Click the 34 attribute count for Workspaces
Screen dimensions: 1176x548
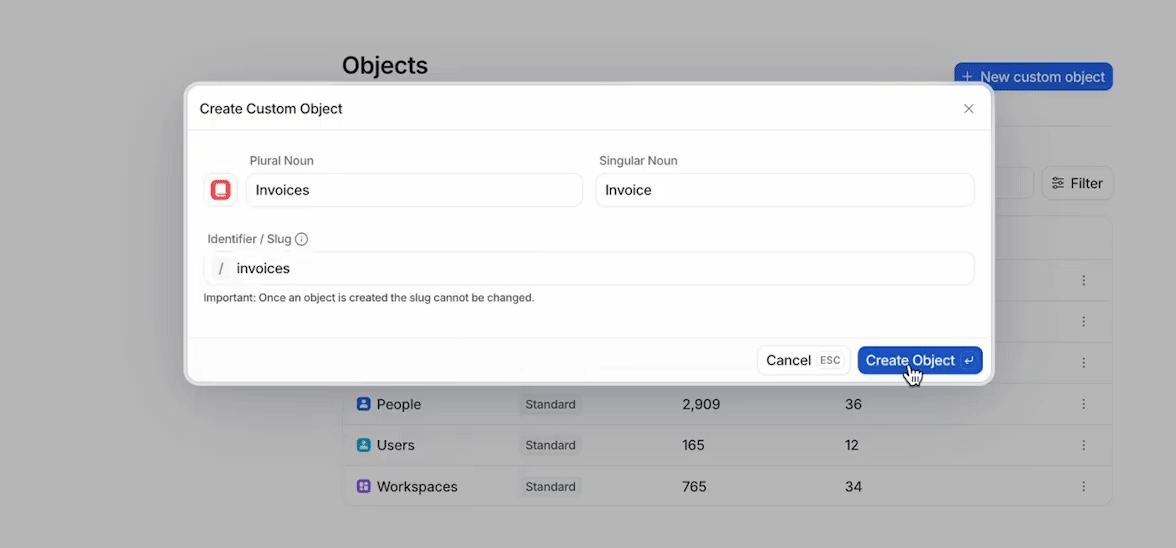(x=853, y=487)
